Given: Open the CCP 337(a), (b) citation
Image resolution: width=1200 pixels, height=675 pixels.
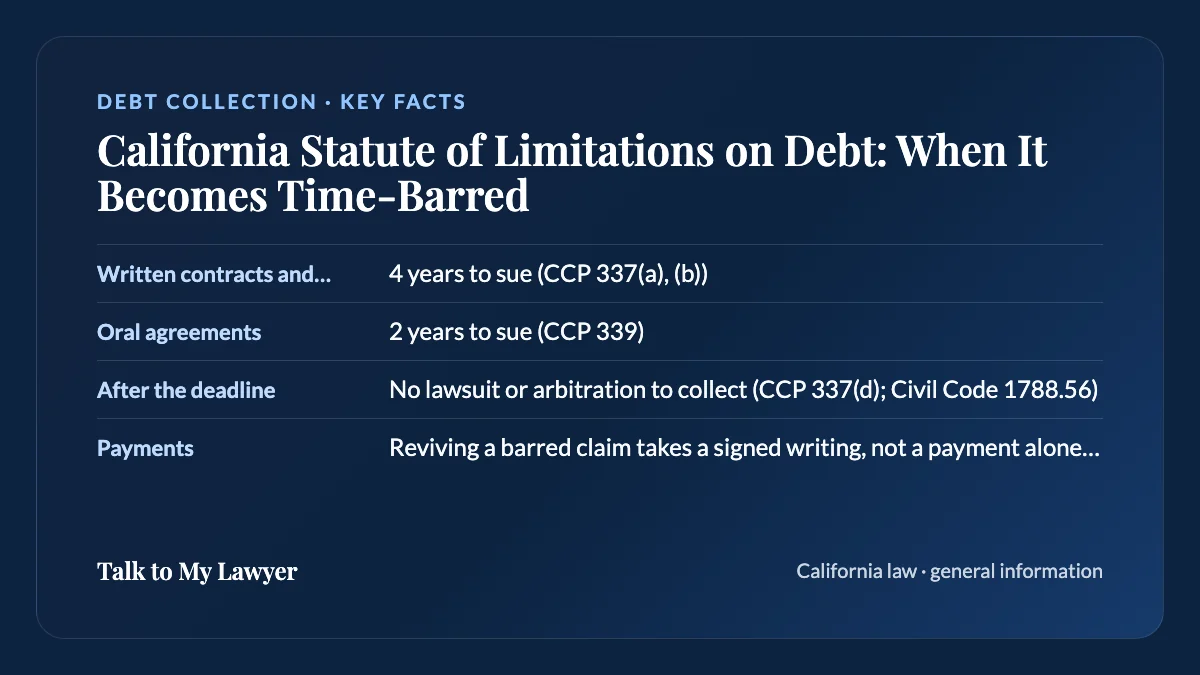Looking at the screenshot, I should click(x=623, y=274).
